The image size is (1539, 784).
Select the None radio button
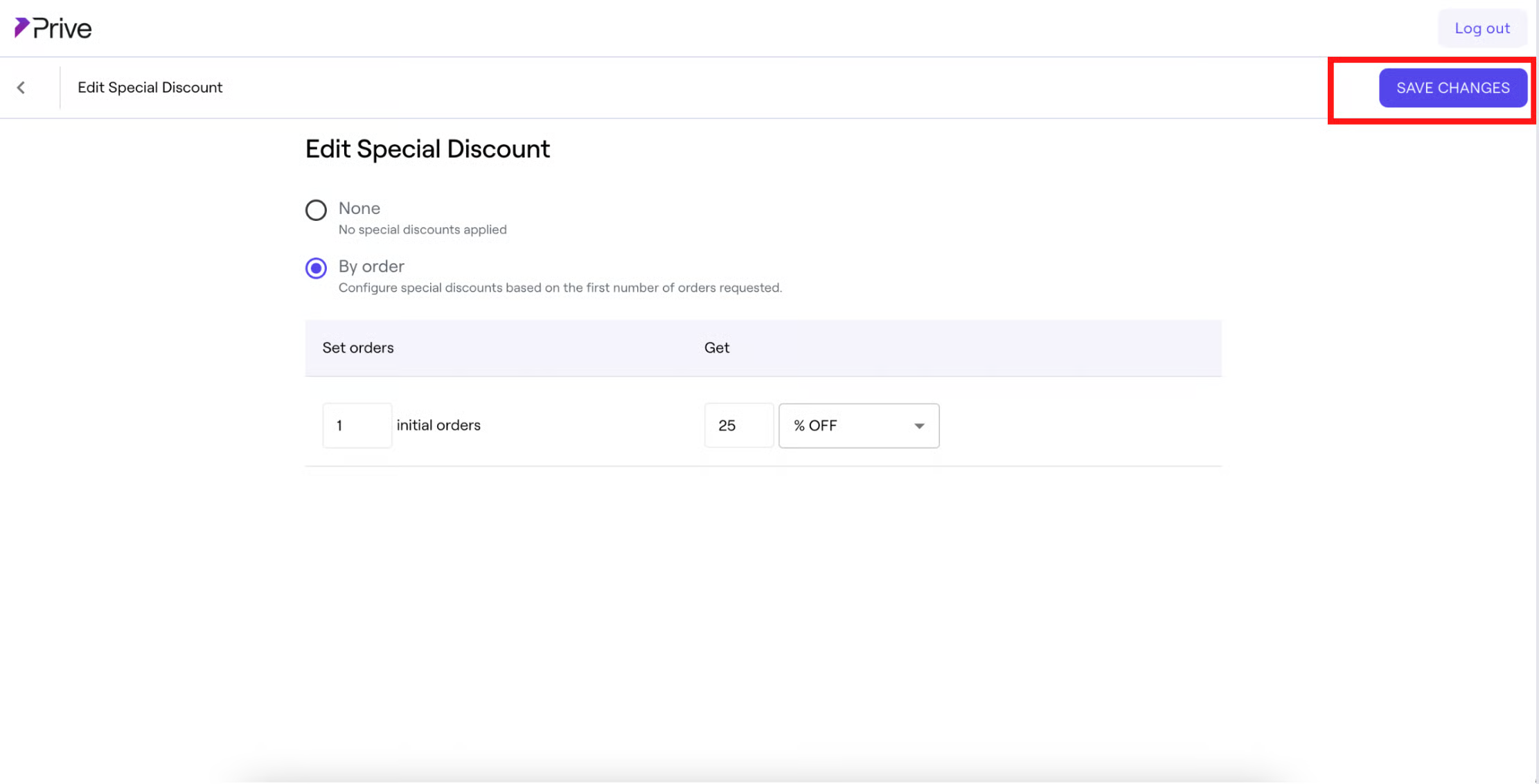(316, 210)
